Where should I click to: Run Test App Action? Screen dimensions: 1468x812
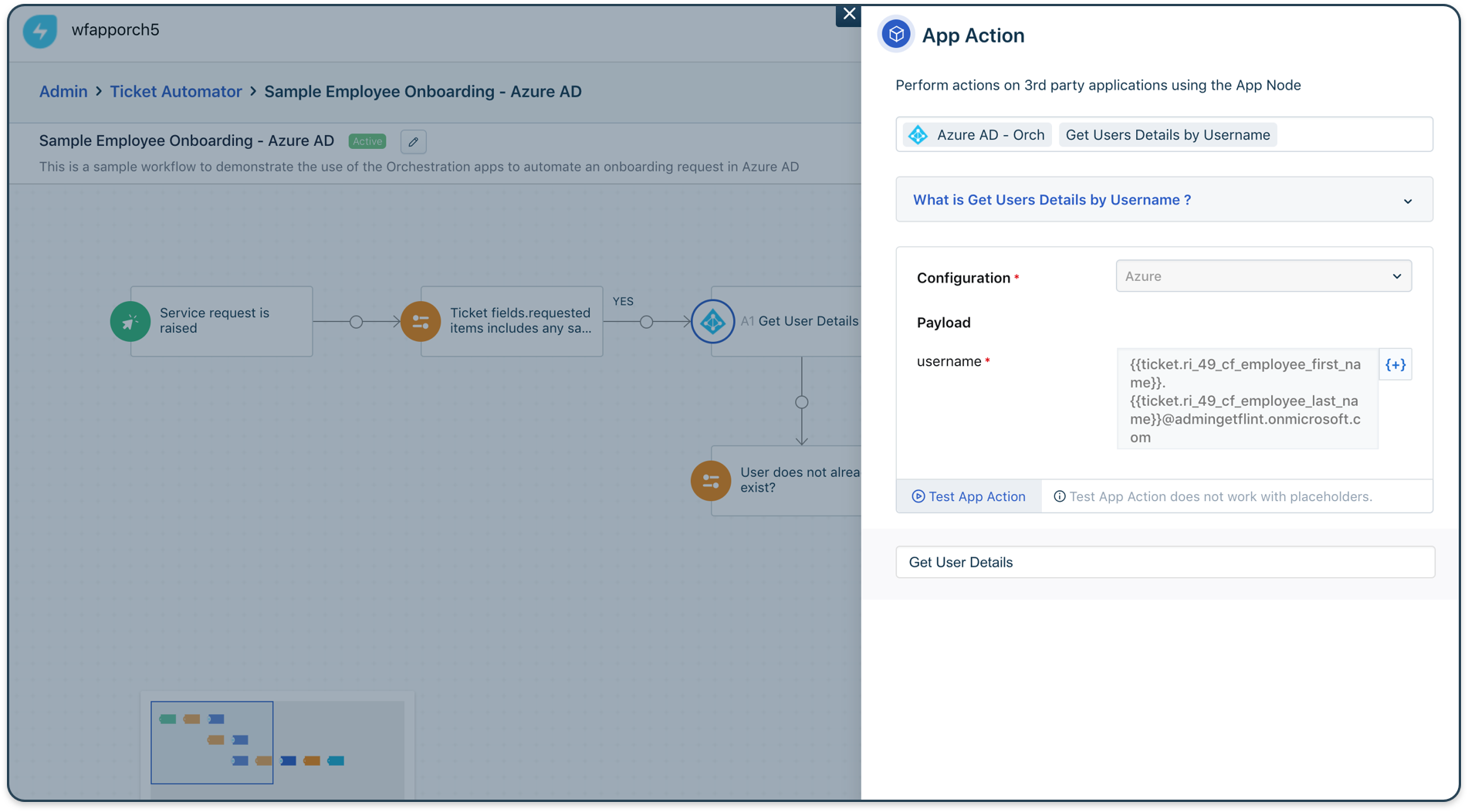[x=969, y=496]
